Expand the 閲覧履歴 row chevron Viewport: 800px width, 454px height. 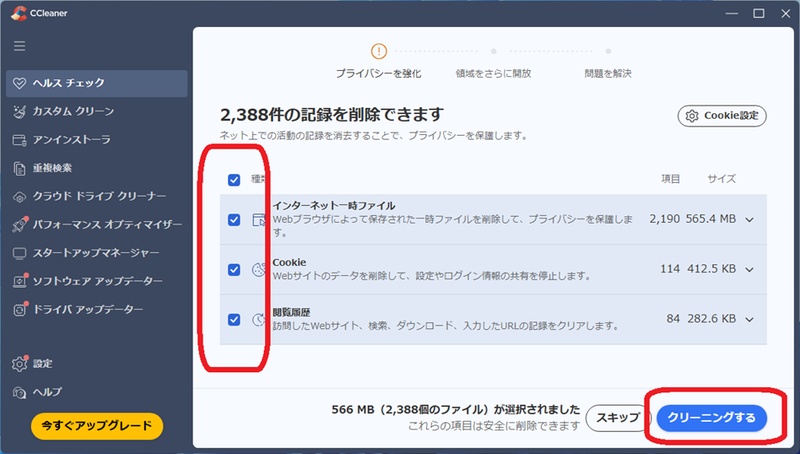[749, 319]
